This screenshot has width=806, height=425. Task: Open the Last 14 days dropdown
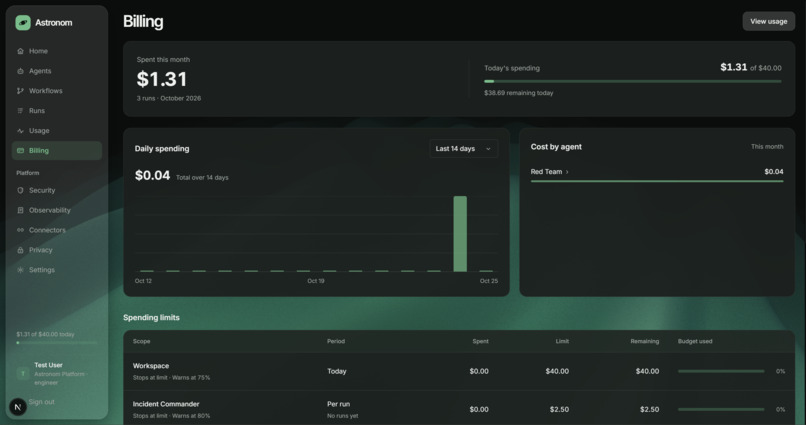pyautogui.click(x=464, y=149)
